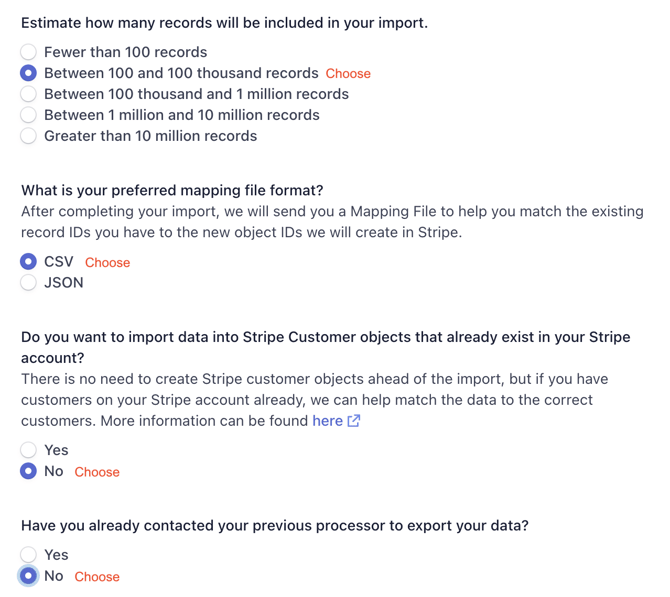Choose "Between 100 thousand and 1 million records"
Image resolution: width=670 pixels, height=597 pixels.
tap(28, 94)
